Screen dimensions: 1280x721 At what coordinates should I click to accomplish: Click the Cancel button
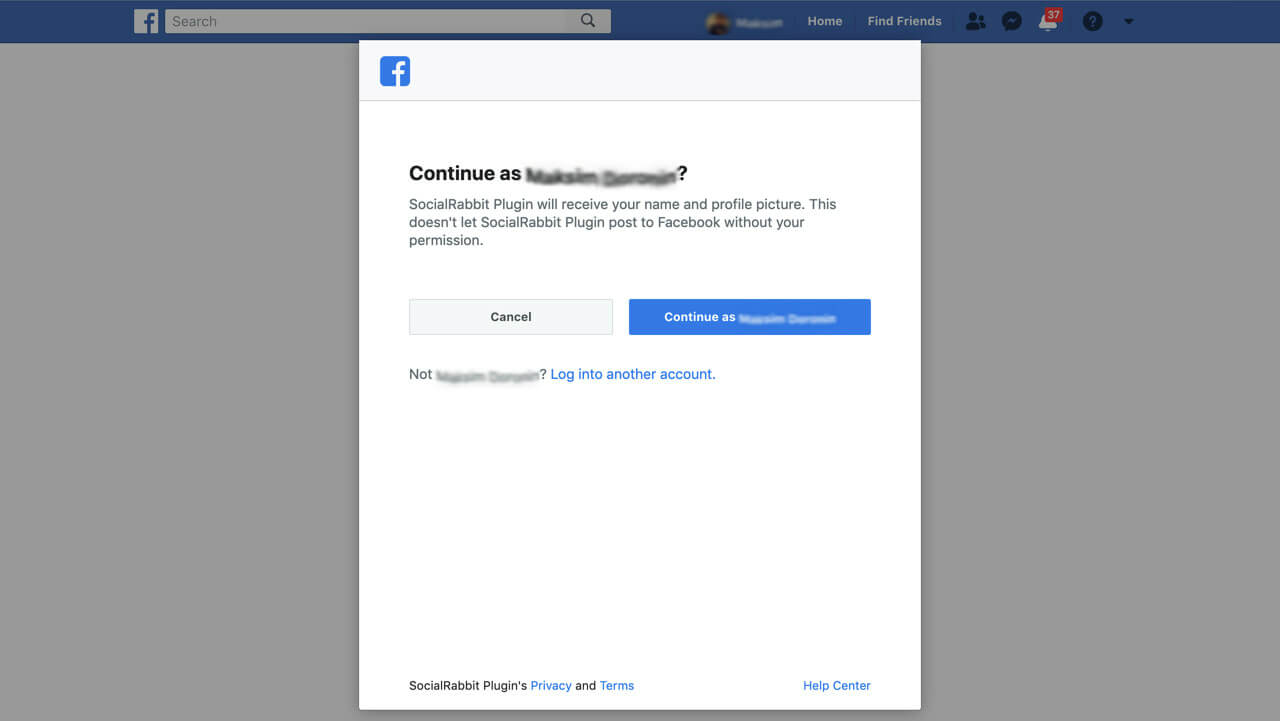510,316
